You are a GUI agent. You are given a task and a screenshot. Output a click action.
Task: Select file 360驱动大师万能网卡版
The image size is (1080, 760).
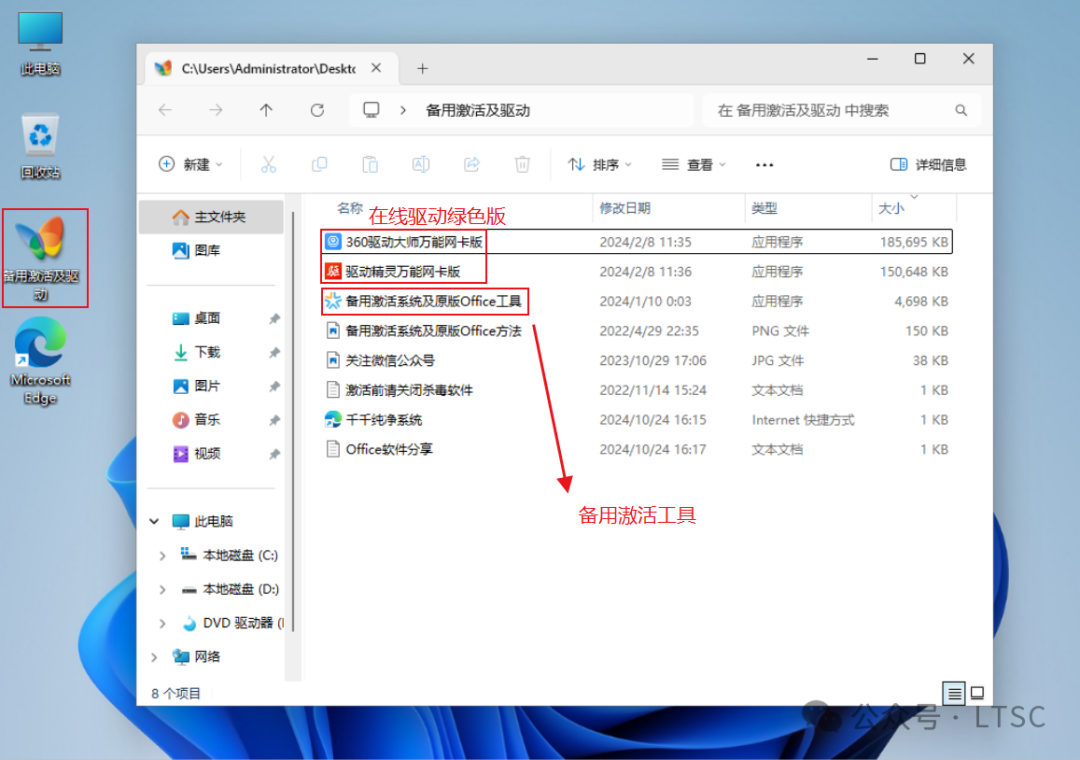pyautogui.click(x=636, y=242)
